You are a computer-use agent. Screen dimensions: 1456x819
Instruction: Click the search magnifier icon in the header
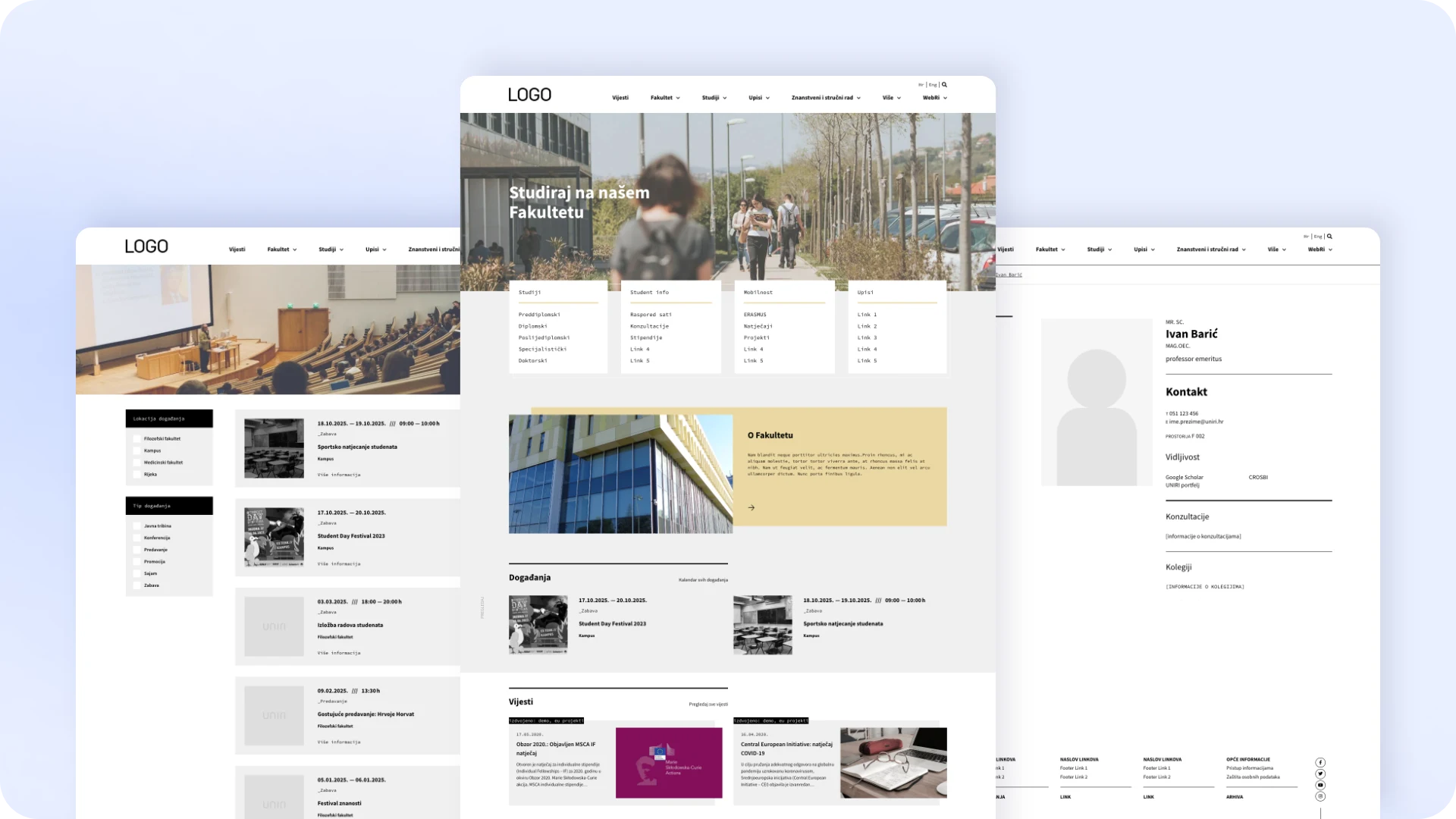[x=944, y=84]
